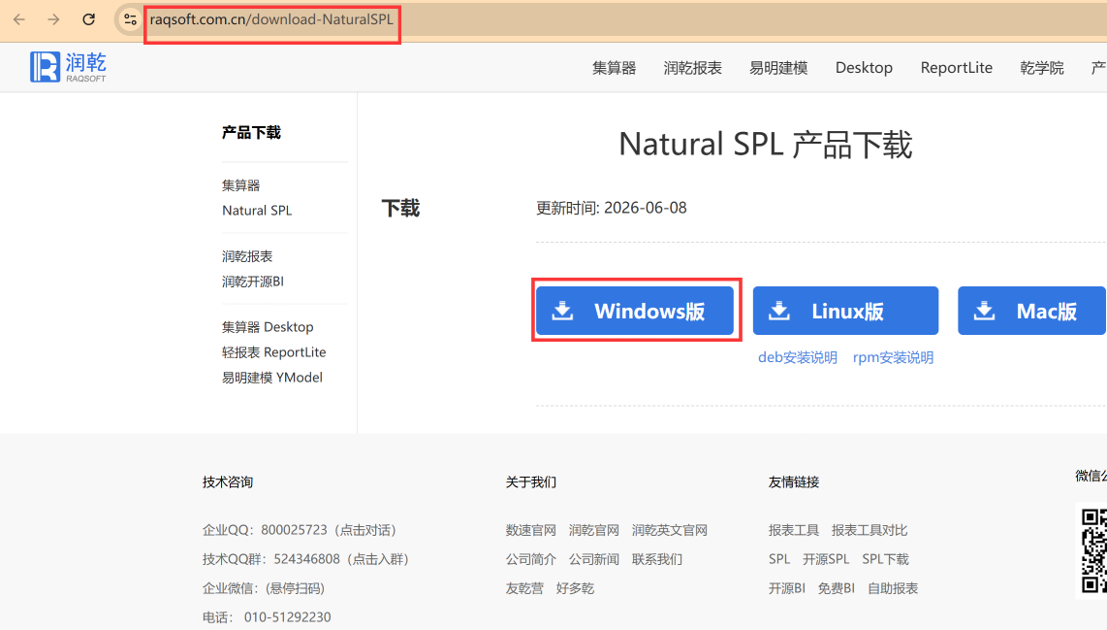This screenshot has height=630, width=1107.
Task: Open 报表工具对比 footer link
Action: (x=869, y=530)
